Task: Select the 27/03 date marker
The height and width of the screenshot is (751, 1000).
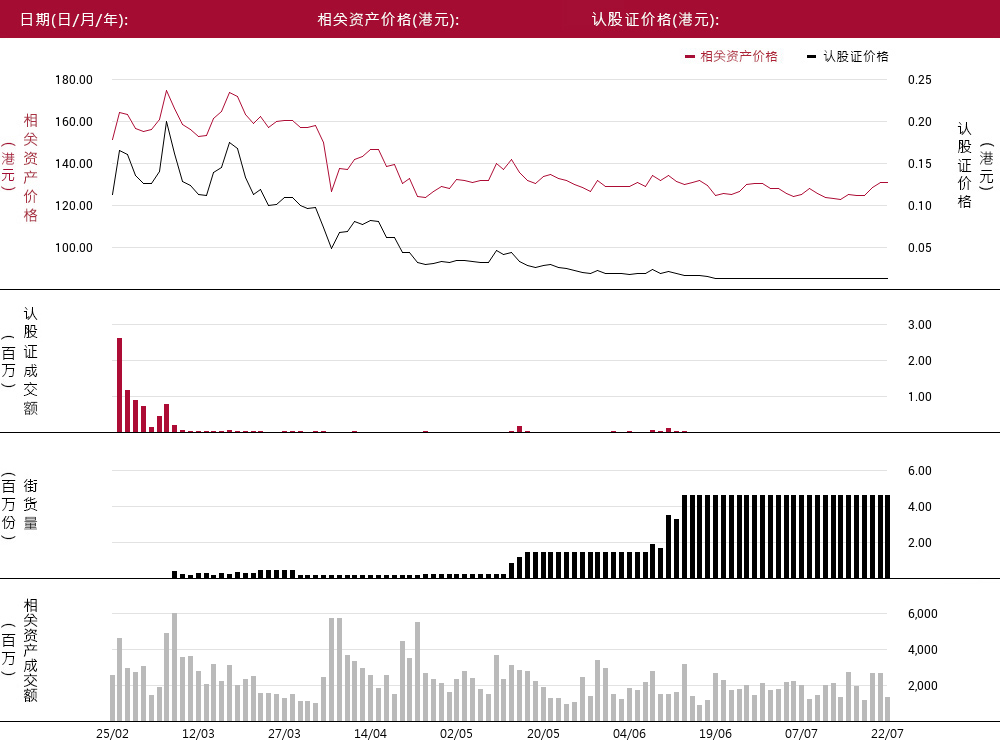Action: [284, 734]
